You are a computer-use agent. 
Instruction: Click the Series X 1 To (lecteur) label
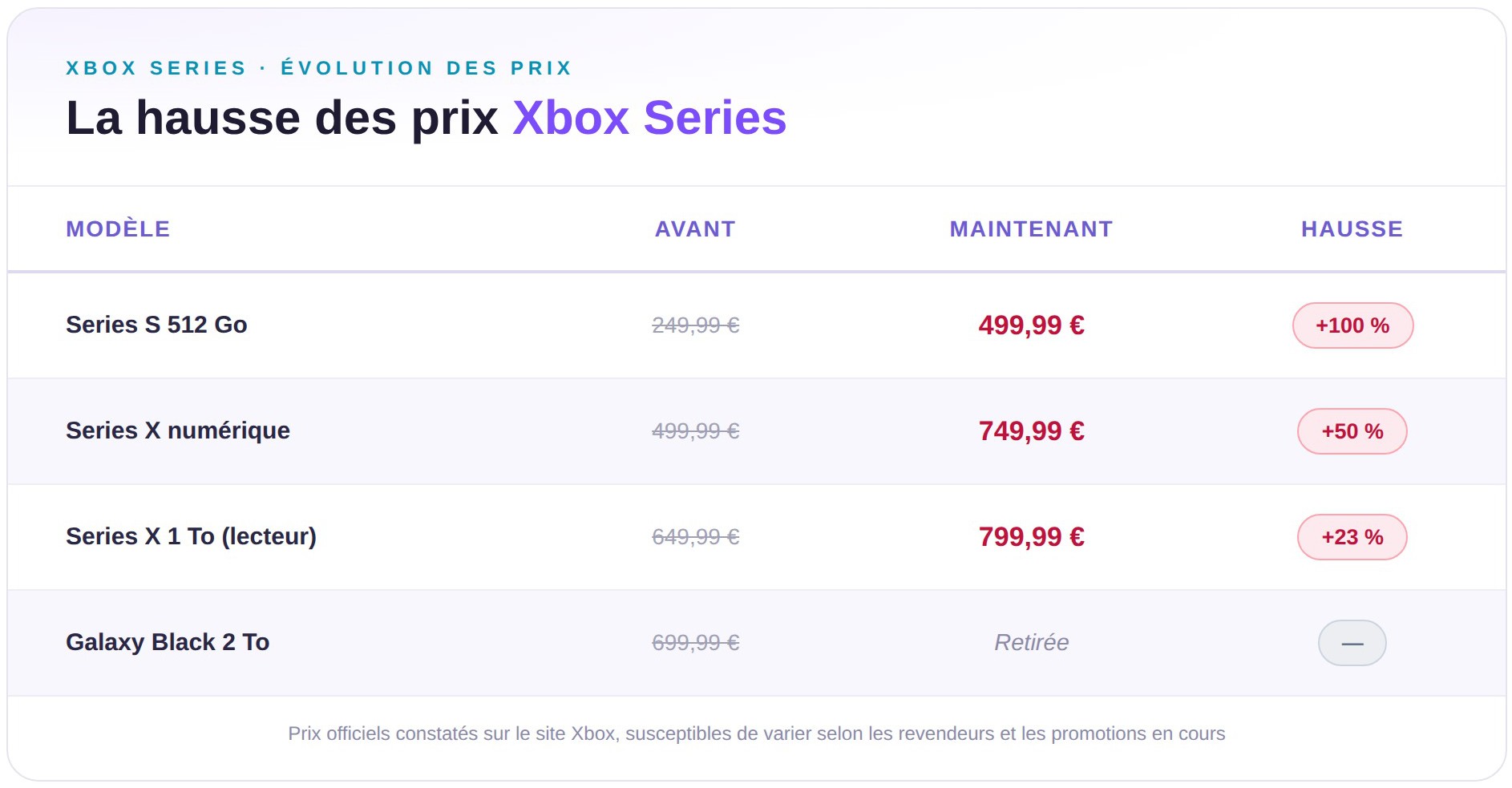[x=191, y=536]
